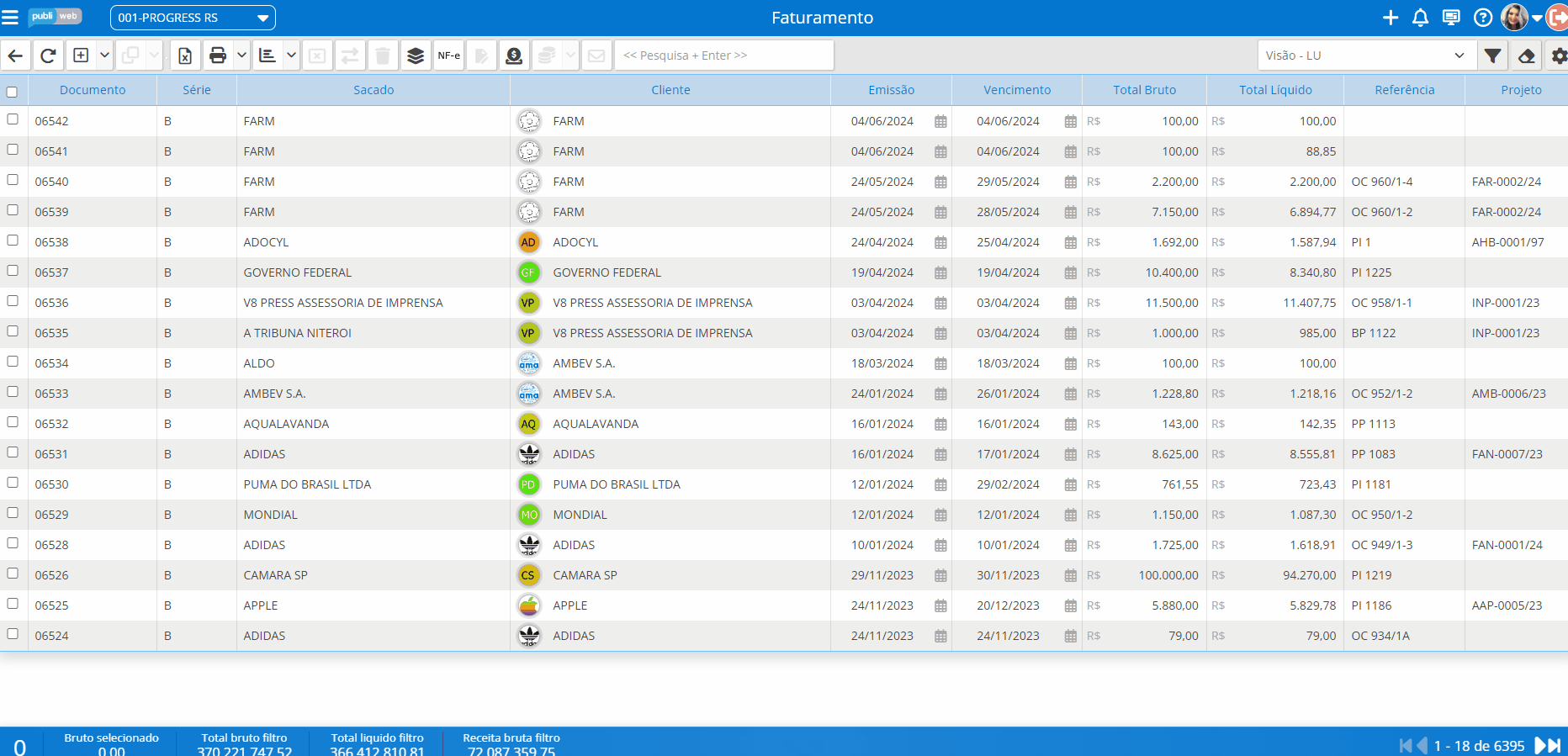Select sacado A TRIBUNA NITEROI
The height and width of the screenshot is (756, 1568).
(x=298, y=333)
